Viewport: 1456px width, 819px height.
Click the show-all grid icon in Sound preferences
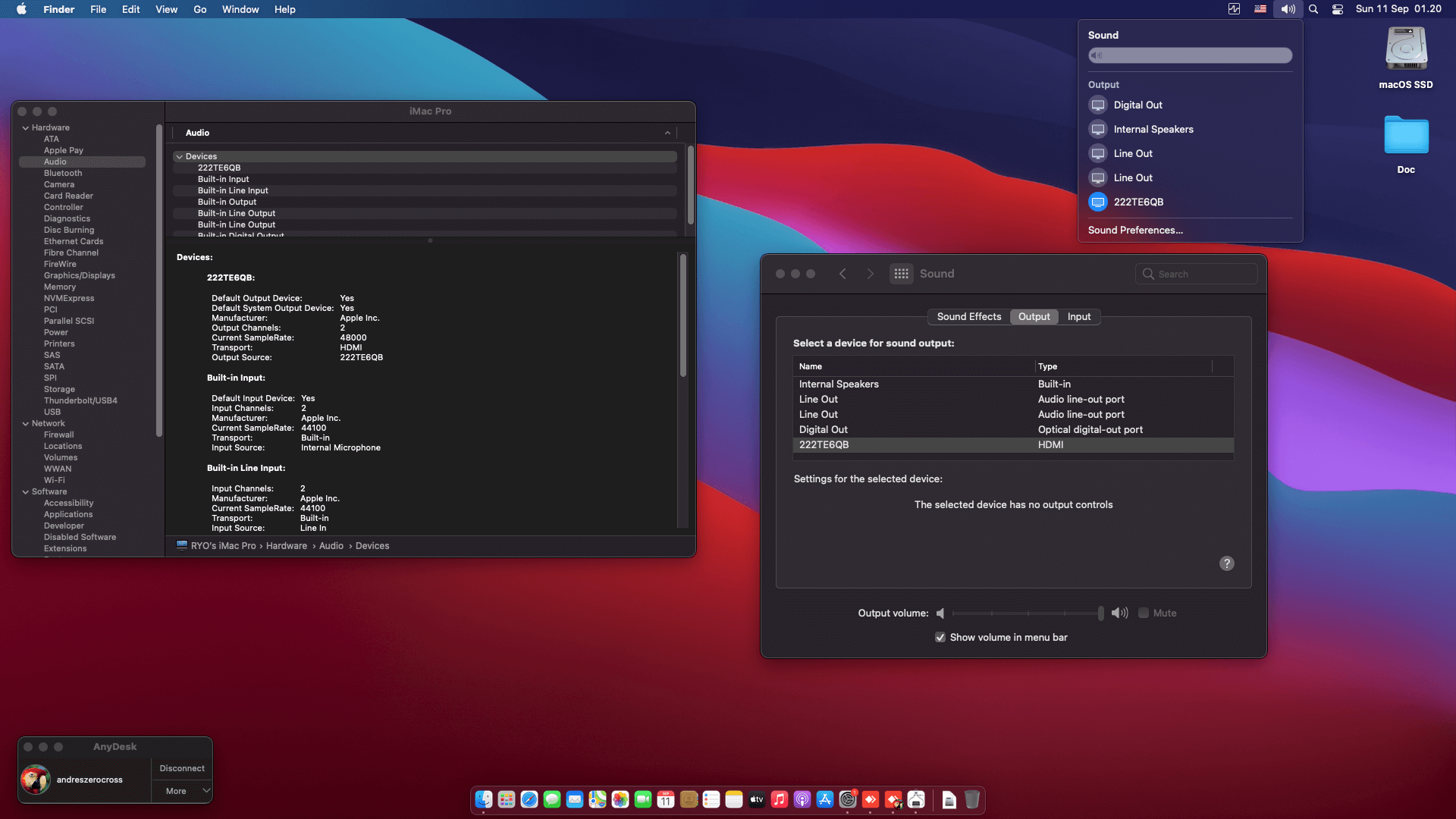pyautogui.click(x=901, y=274)
